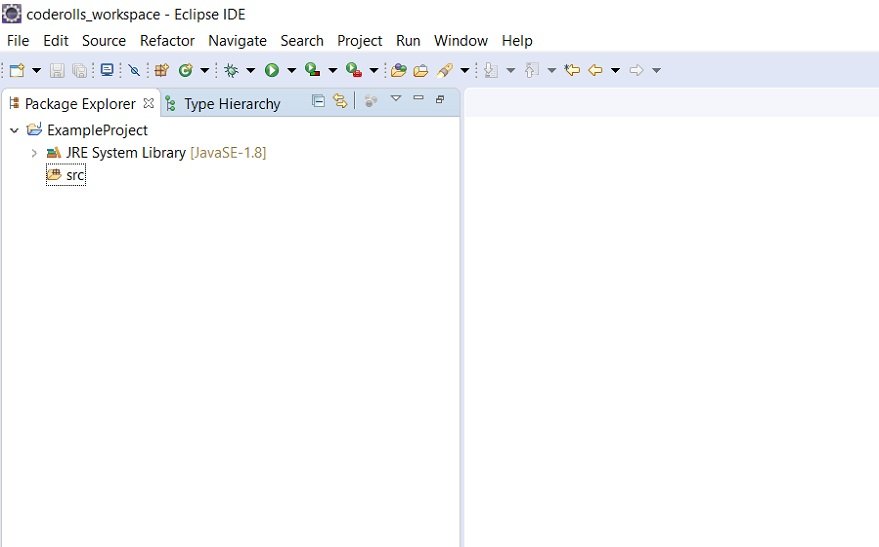Viewport: 879px width, 547px height.
Task: Click the New Java Package icon
Action: click(x=162, y=70)
